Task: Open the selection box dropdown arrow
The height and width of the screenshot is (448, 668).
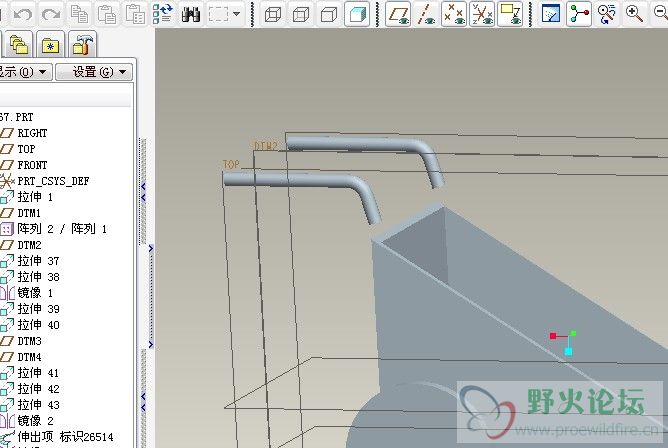Action: pyautogui.click(x=236, y=14)
